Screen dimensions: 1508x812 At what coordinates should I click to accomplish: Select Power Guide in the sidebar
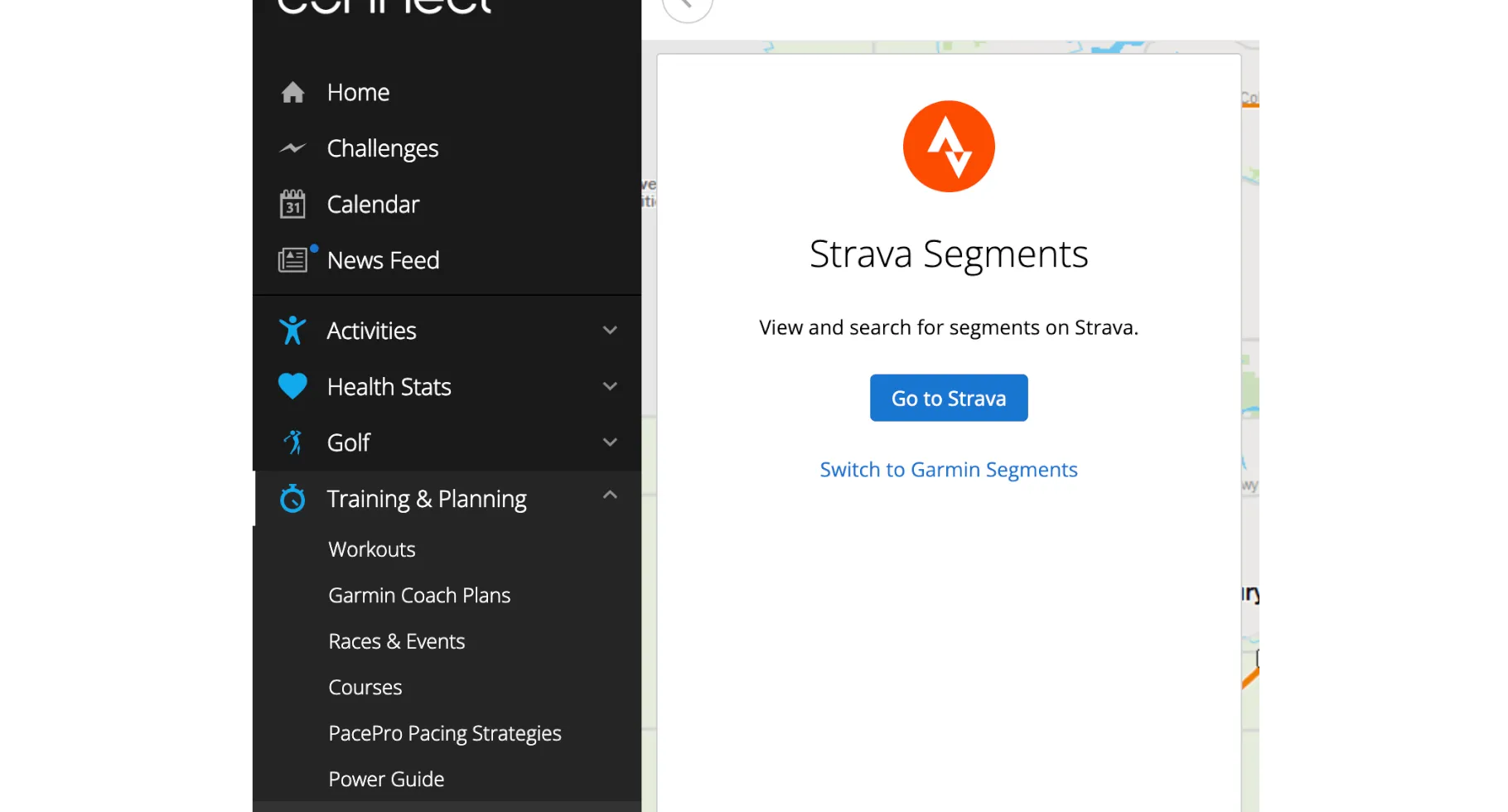[x=386, y=778]
